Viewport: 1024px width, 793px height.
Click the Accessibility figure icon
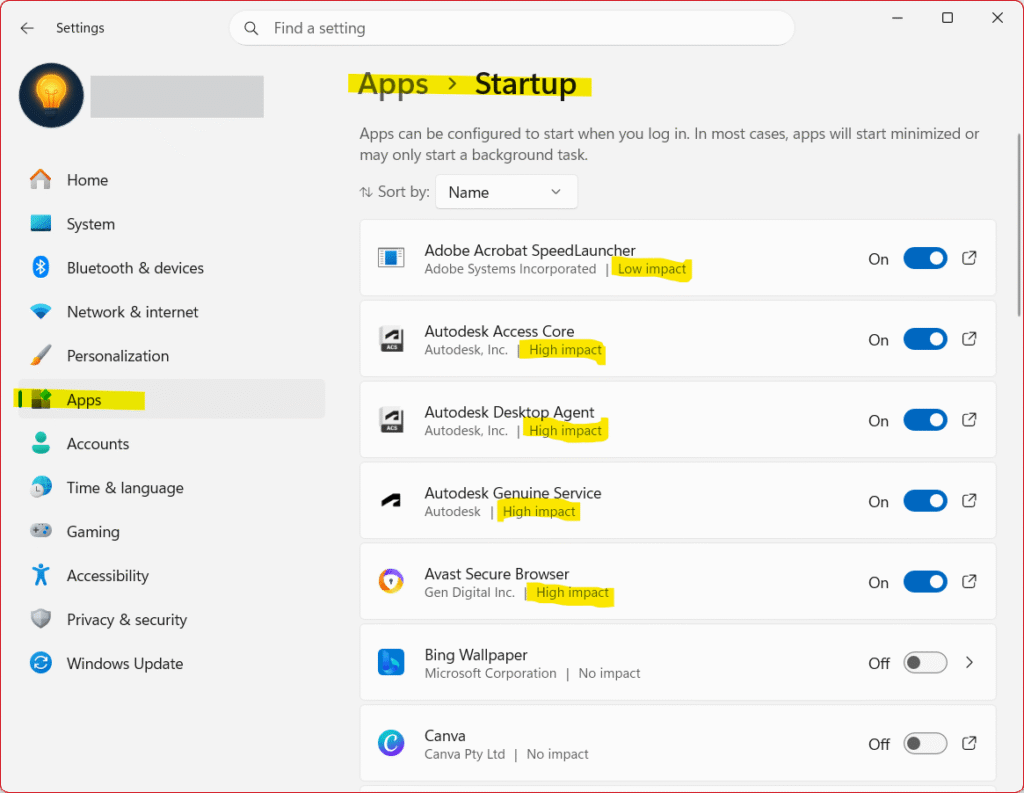pos(40,575)
